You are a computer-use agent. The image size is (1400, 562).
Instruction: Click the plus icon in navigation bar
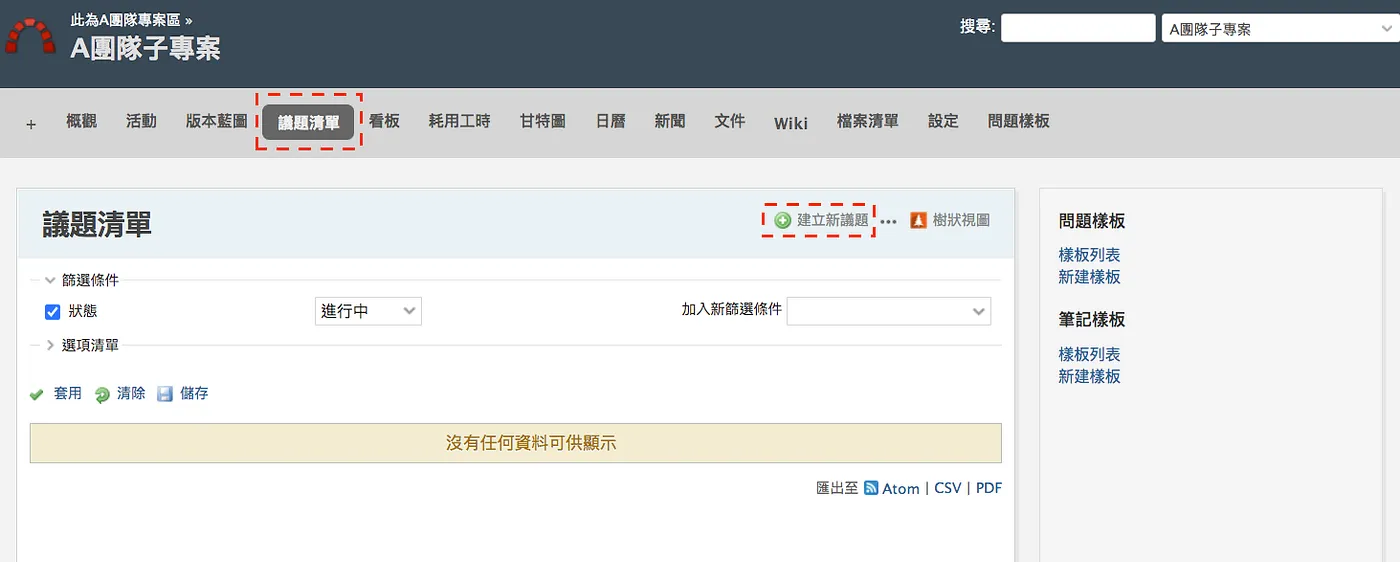coord(31,124)
